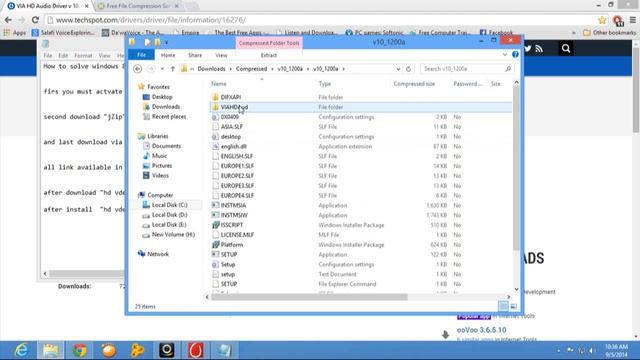Sort files by Type column
Image resolution: width=640 pixels, height=360 pixels.
point(324,84)
